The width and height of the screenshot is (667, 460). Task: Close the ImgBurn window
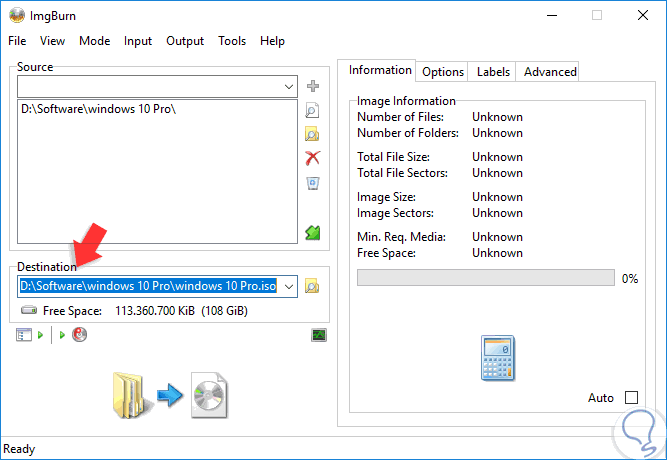(x=643, y=15)
